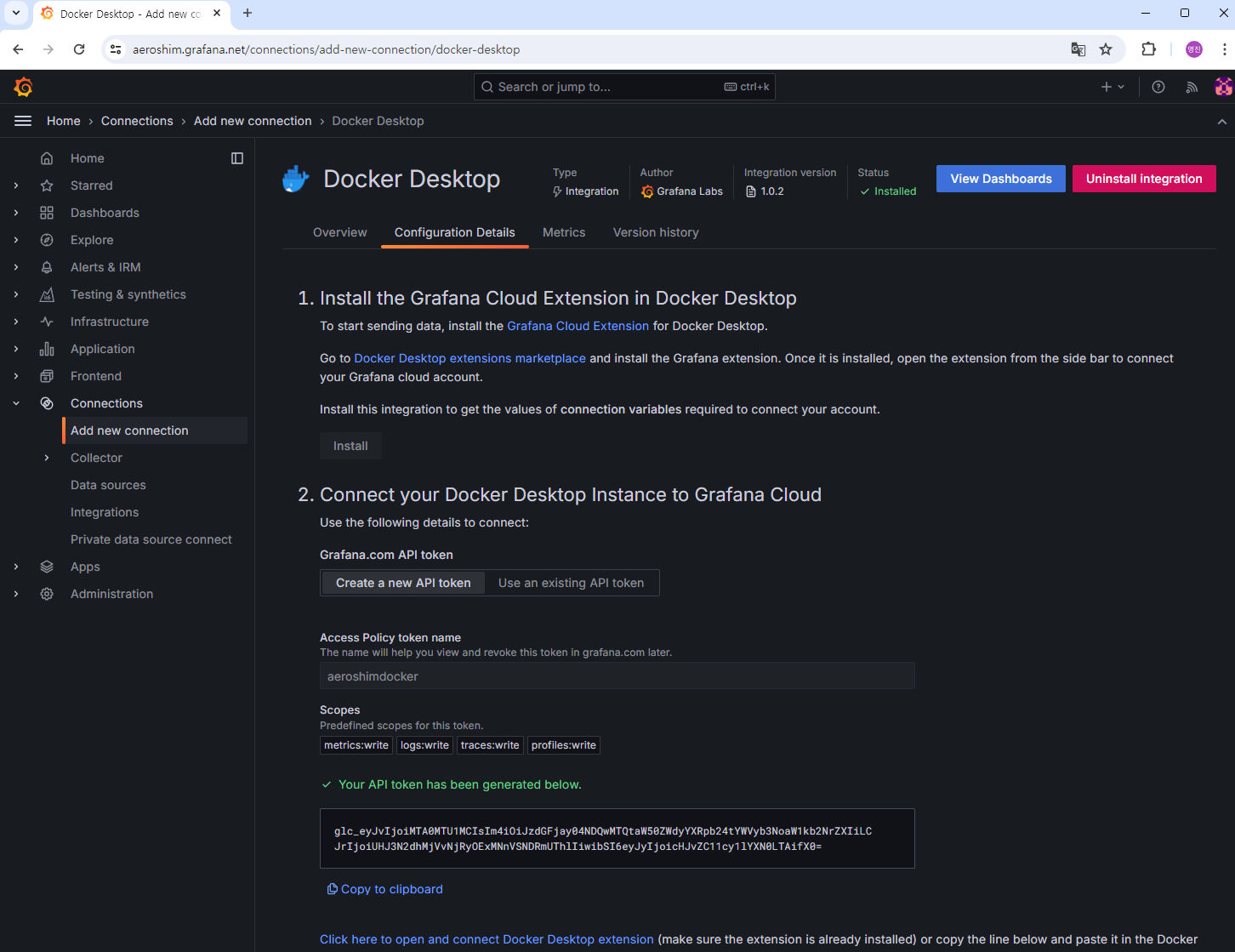Select Create a new API token option
Screen dimensions: 1235x952
[403, 583]
